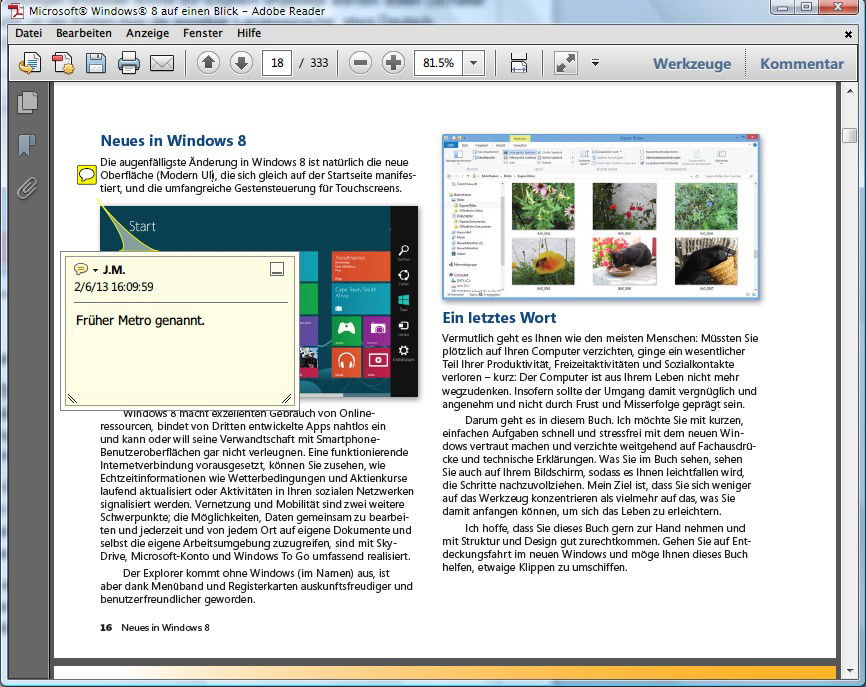Click the page footer '16 Neues in Windows 8'
Image resolution: width=866 pixels, height=687 pixels.
(x=155, y=627)
